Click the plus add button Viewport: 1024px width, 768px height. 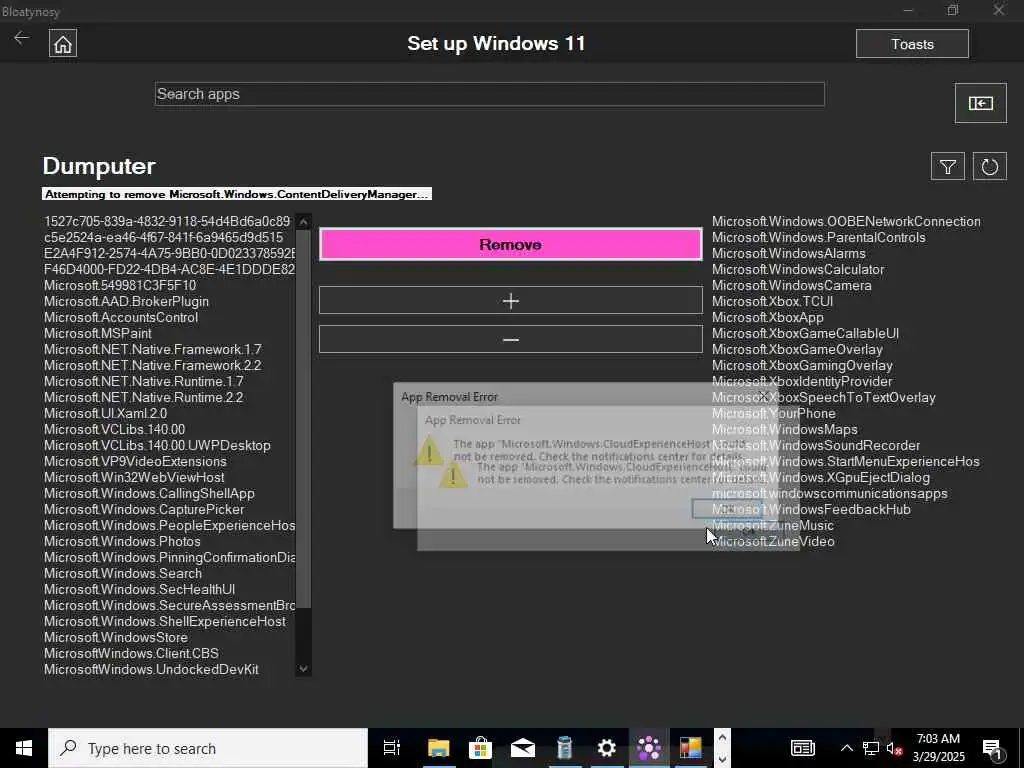pyautogui.click(x=511, y=300)
